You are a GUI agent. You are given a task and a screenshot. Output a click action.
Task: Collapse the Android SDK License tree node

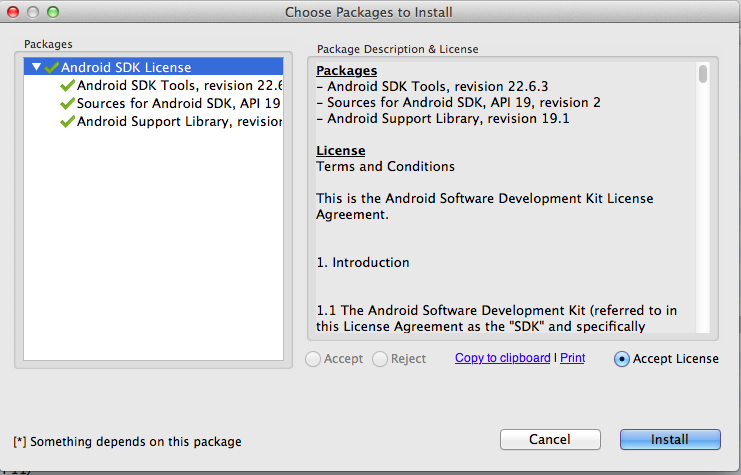pos(36,67)
